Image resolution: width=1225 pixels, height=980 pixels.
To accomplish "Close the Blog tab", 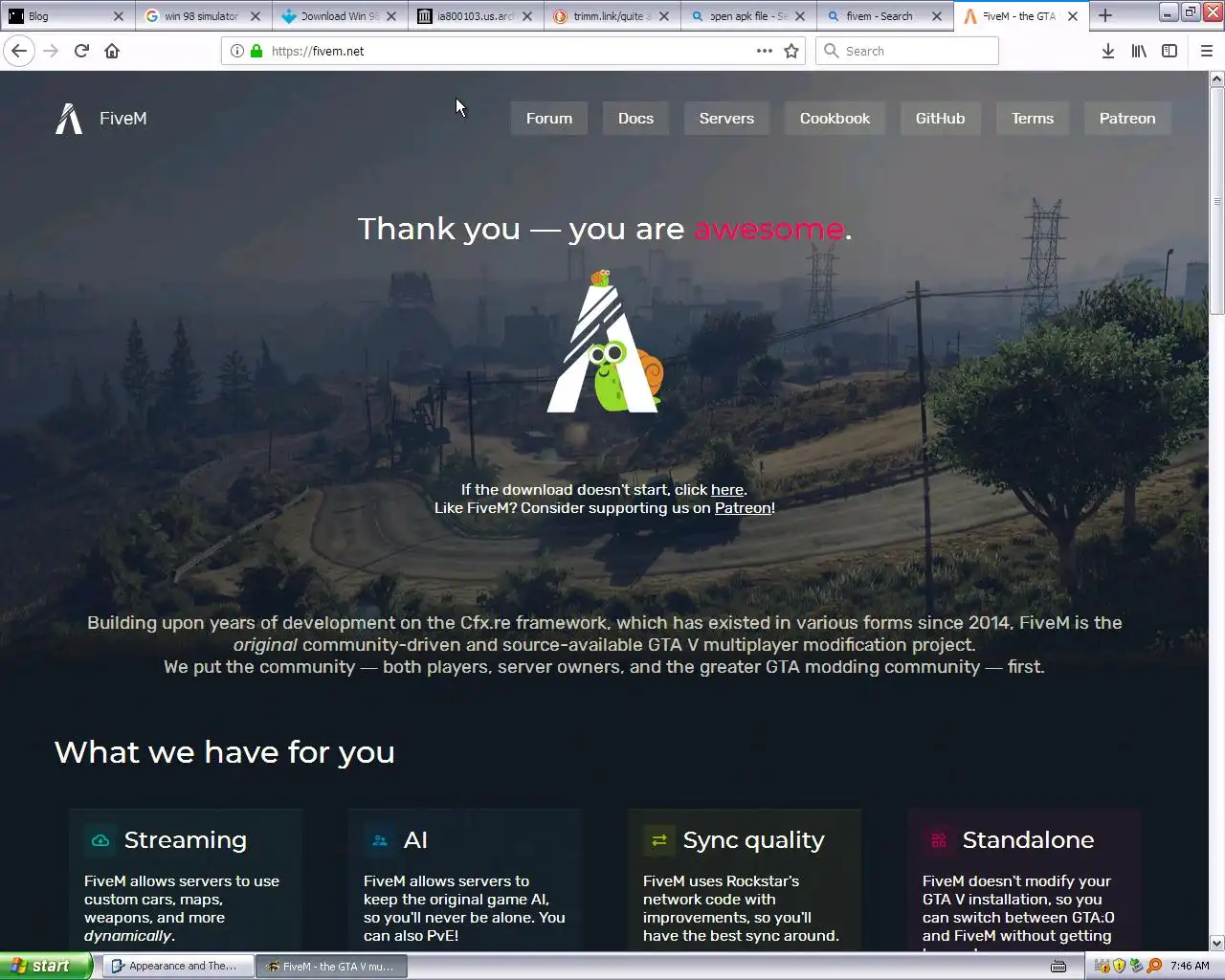I will pyautogui.click(x=119, y=16).
